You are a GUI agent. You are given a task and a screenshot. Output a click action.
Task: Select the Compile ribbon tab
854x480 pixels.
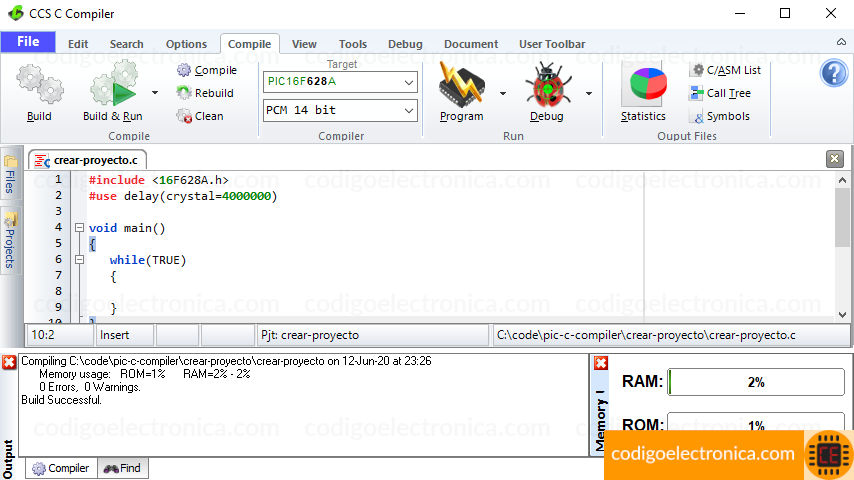[x=249, y=44]
